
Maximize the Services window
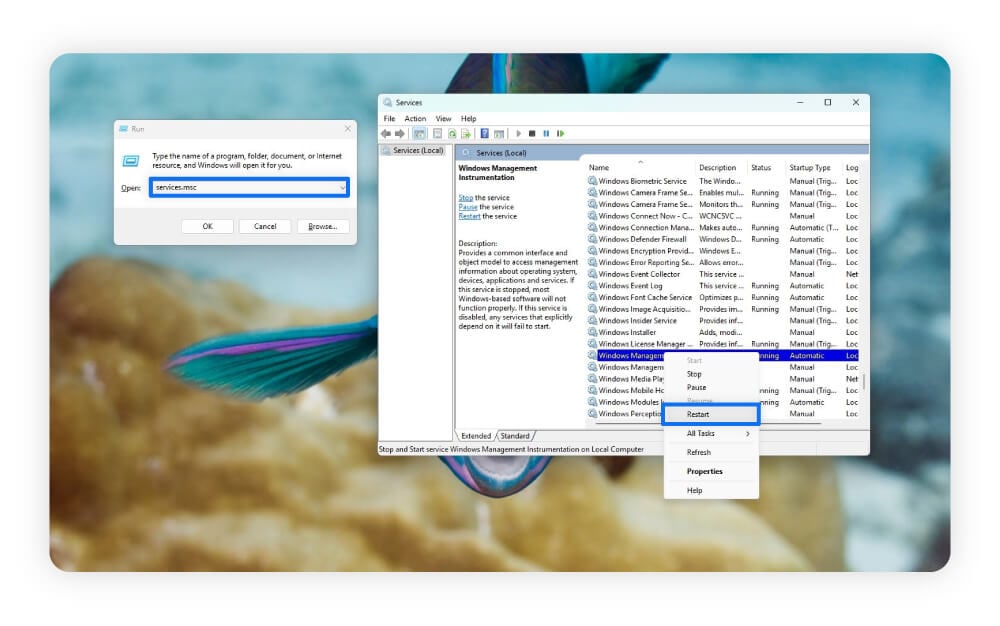point(828,103)
